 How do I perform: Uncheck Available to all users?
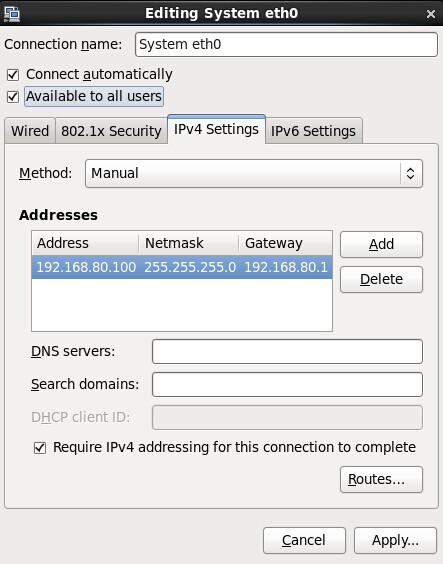point(13,97)
